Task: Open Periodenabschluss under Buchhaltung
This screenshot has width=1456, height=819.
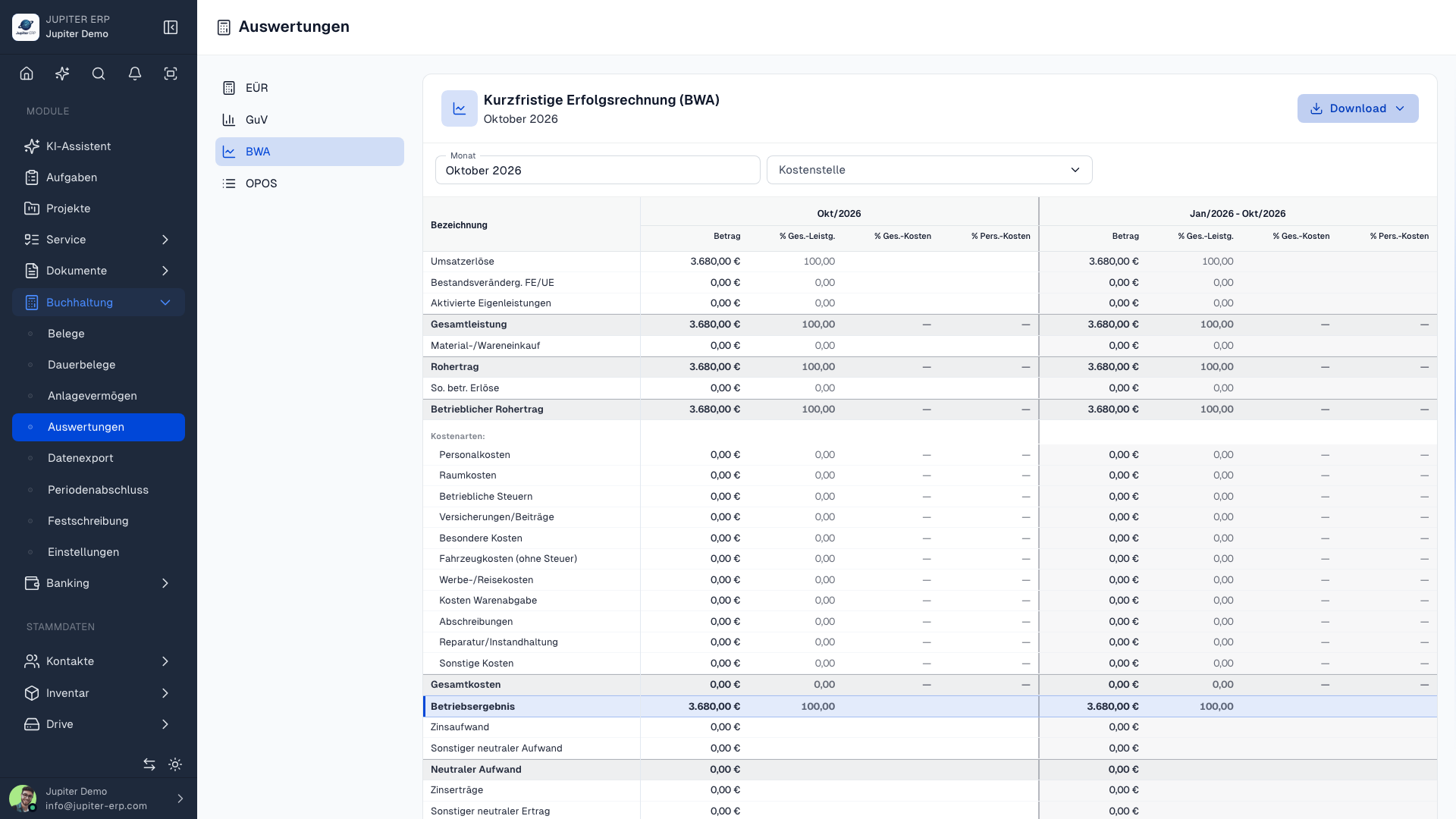Action: [99, 490]
